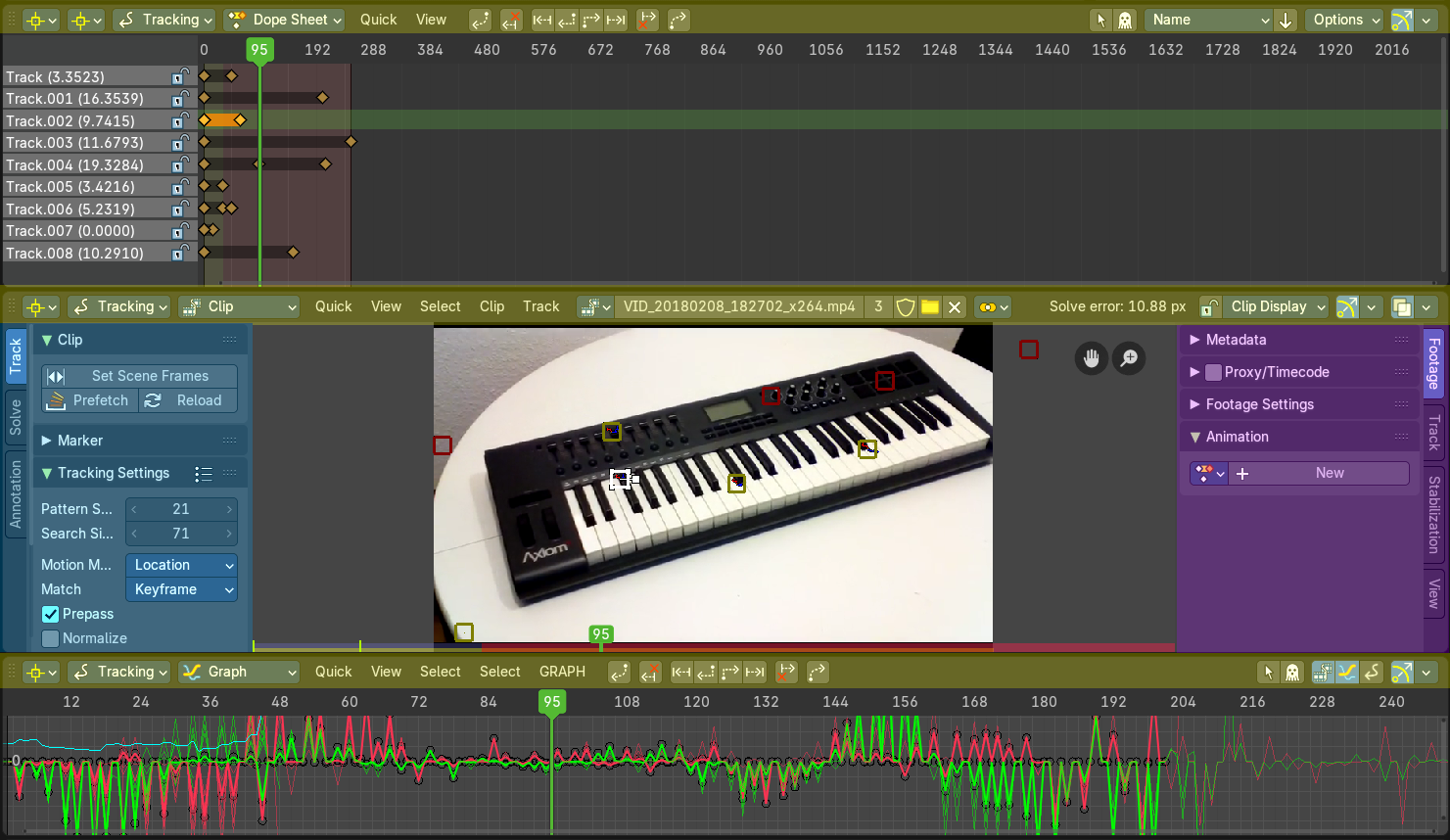Click the pan hand gizmo in clip view

click(1092, 358)
